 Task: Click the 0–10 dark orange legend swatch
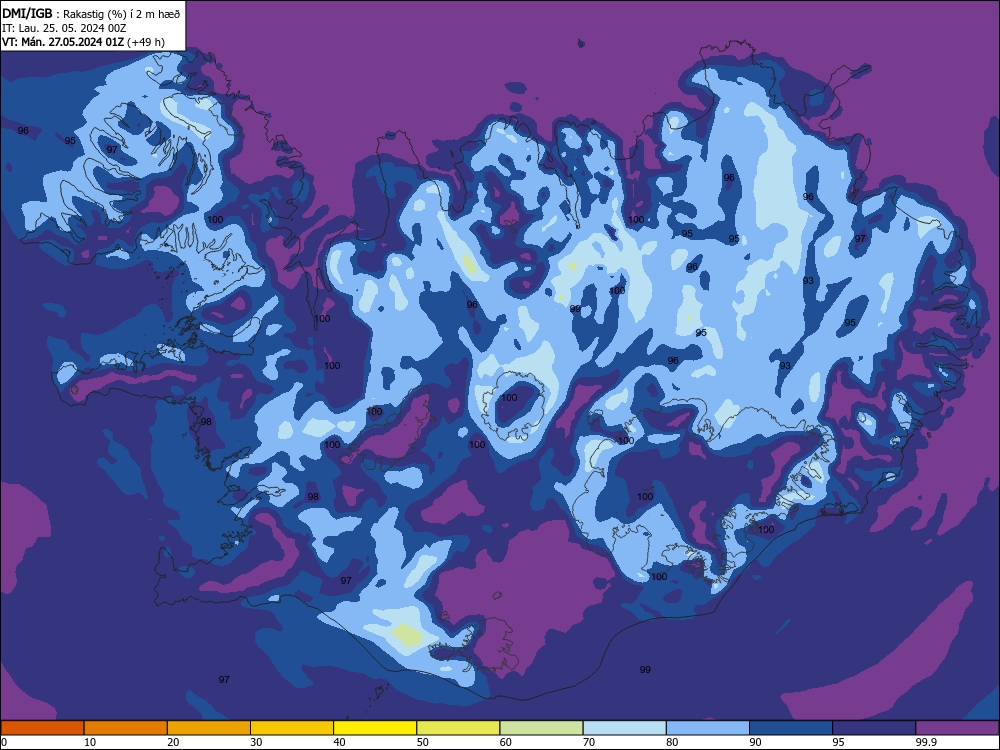[42, 728]
